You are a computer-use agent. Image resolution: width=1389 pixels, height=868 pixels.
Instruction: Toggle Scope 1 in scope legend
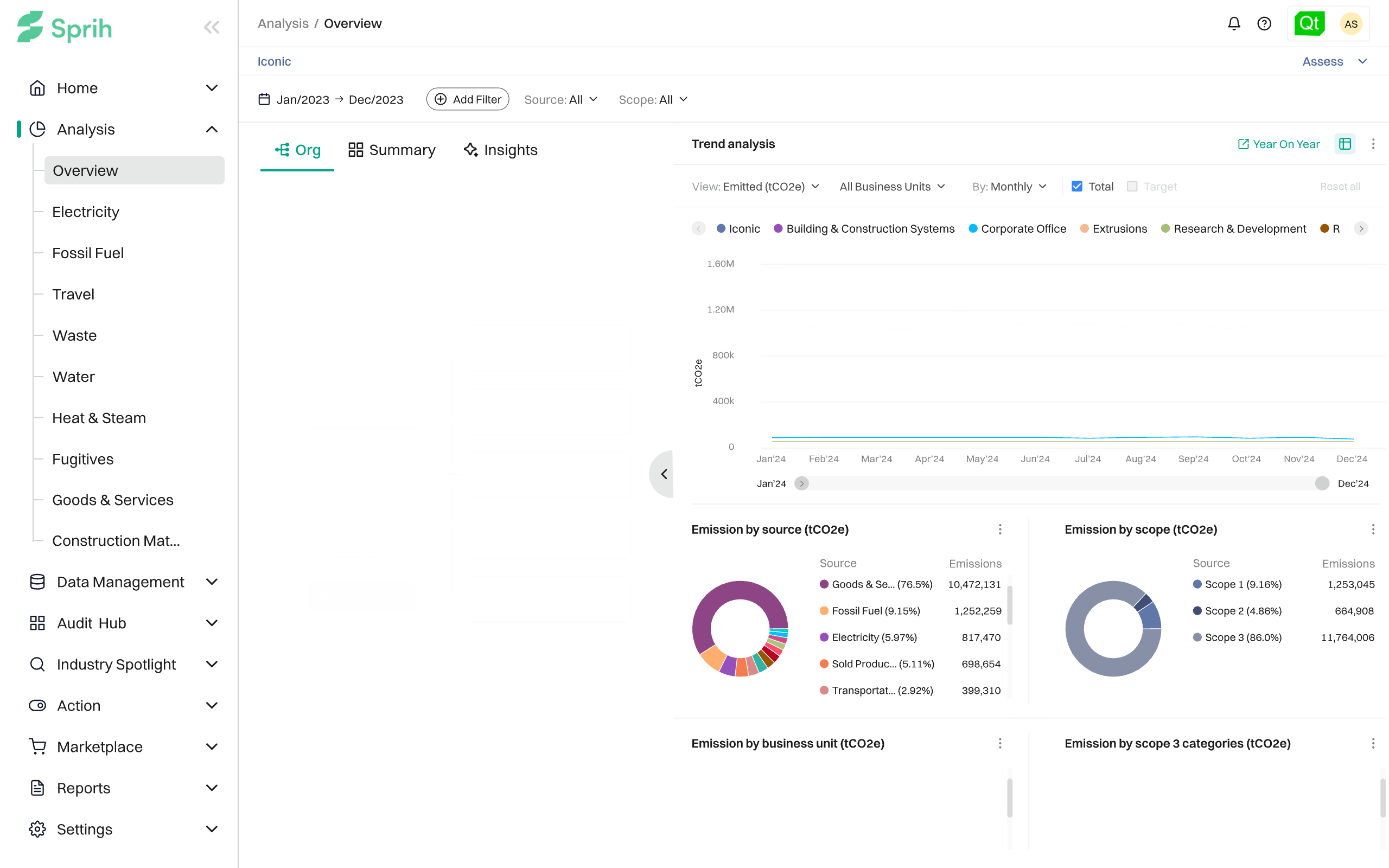click(1237, 584)
